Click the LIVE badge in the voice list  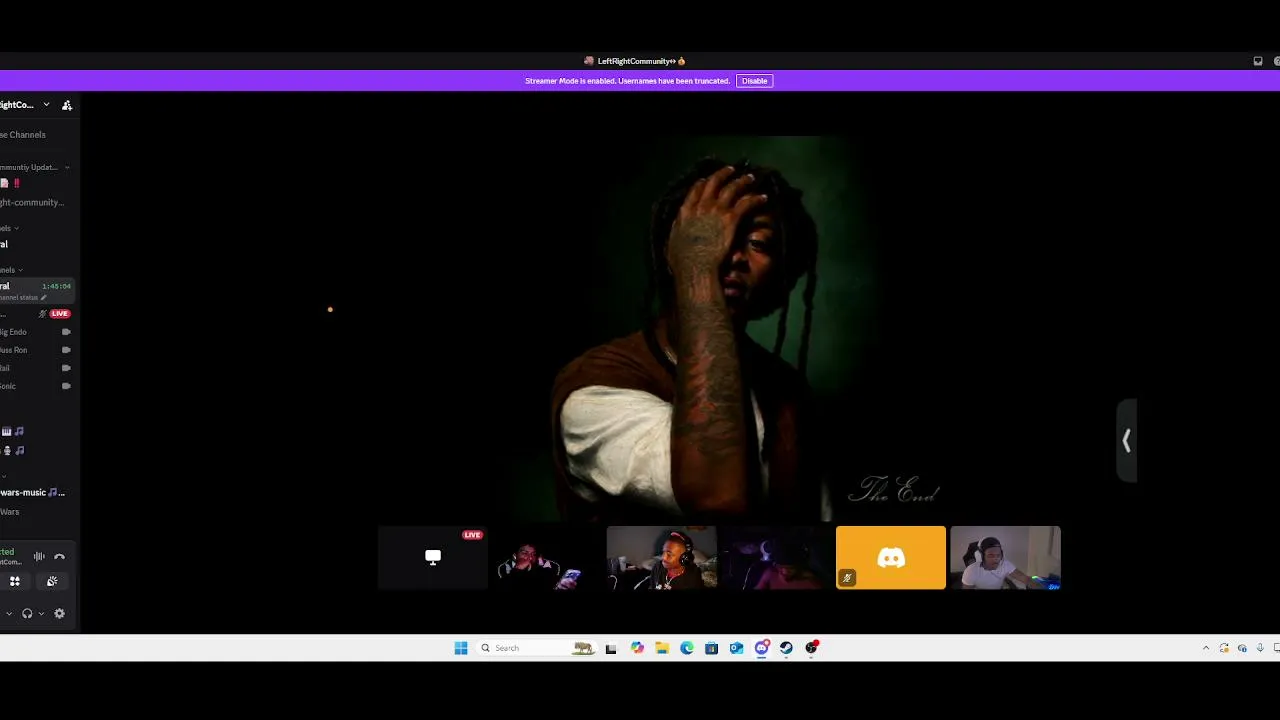[x=60, y=314]
